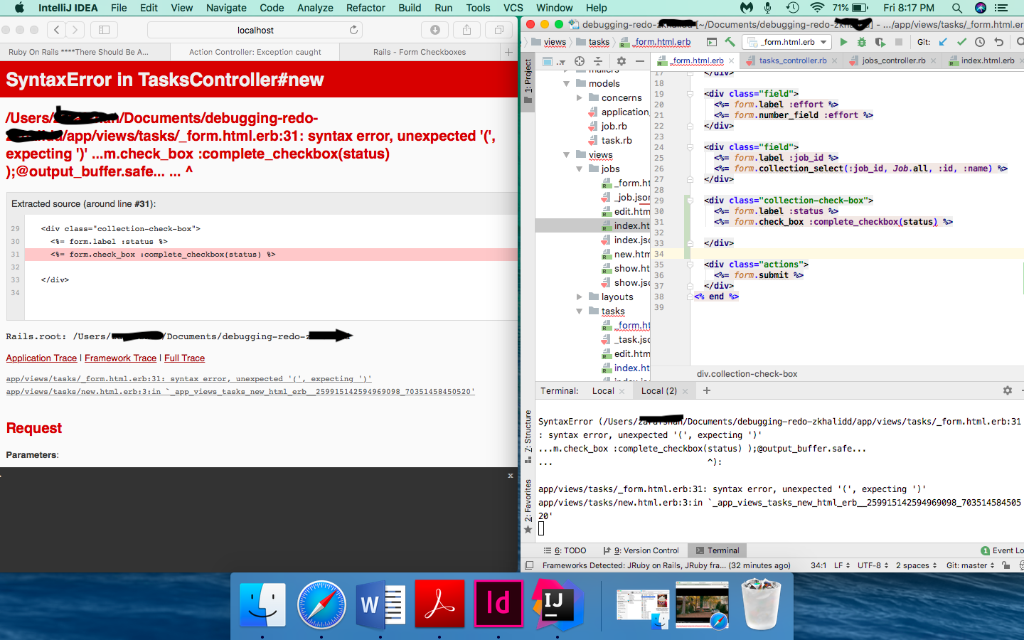Select the Local terminal tab
1024x640 pixels.
603,391
